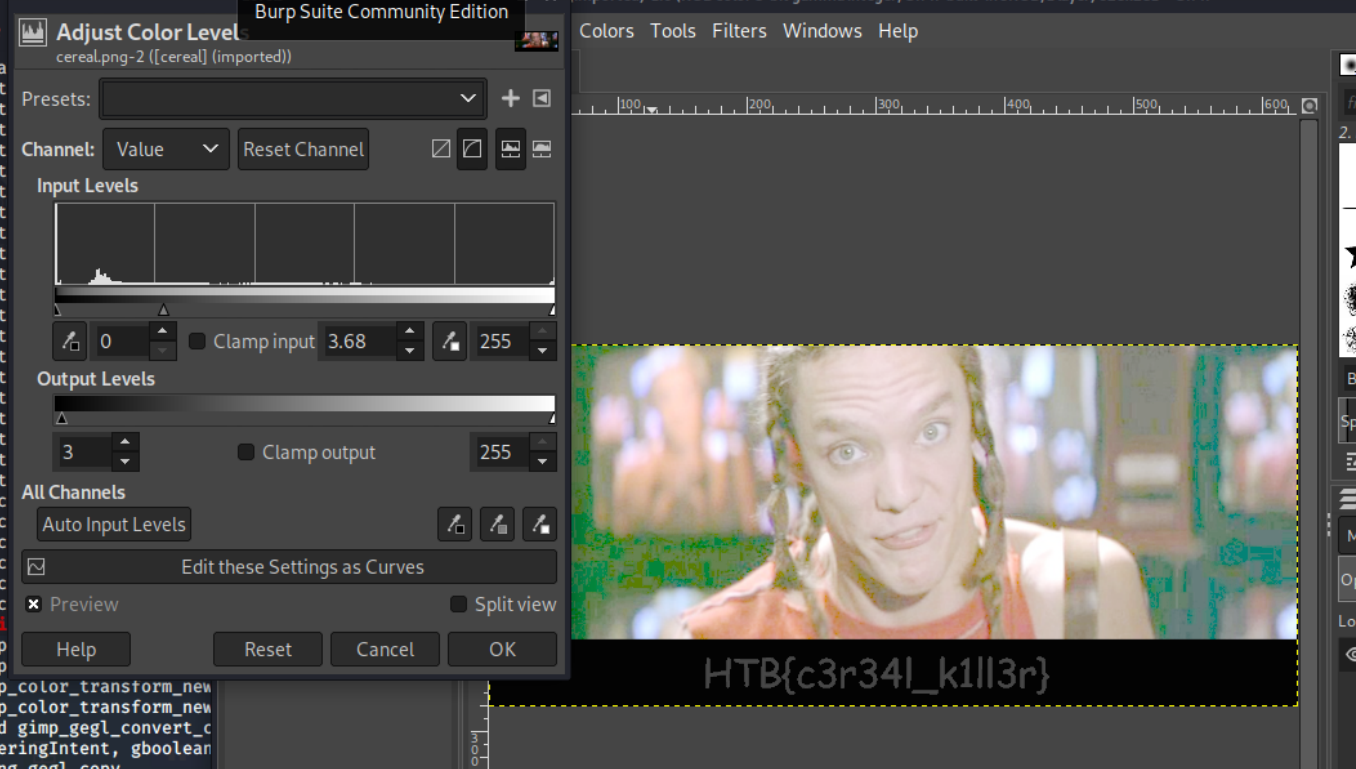
Task: Click the gamma midpoint slider handle
Action: pos(163,310)
